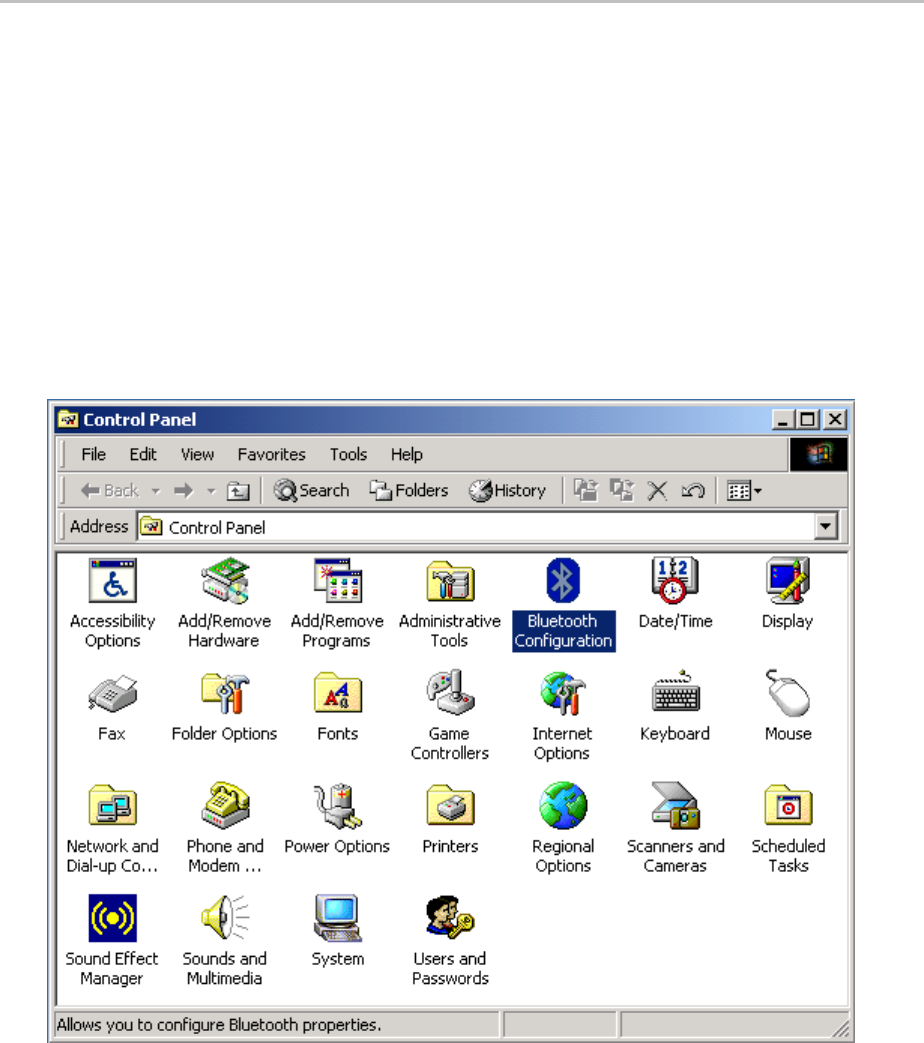The height and width of the screenshot is (1043, 924).
Task: Open Add/Remove Hardware icon
Action: [225, 581]
